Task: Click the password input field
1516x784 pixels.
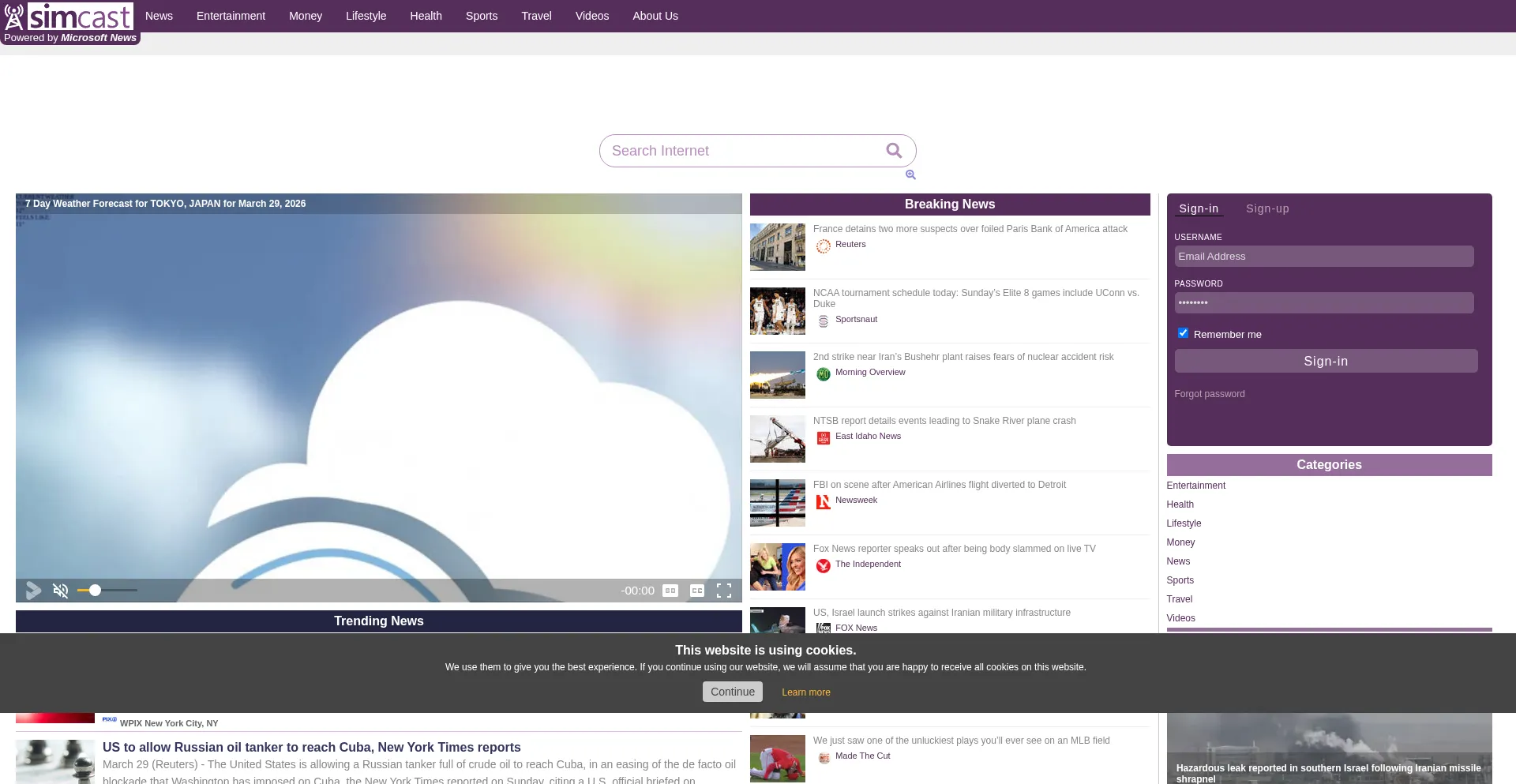Action: click(x=1324, y=303)
